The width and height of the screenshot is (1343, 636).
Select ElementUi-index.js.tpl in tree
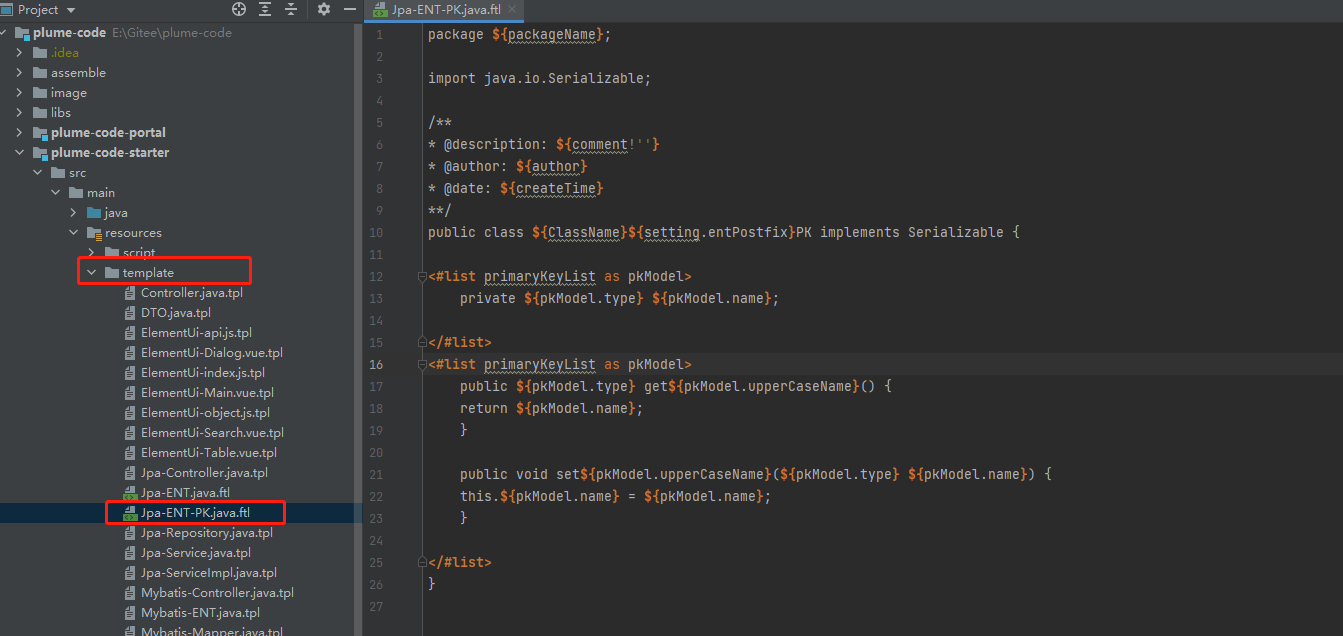pyautogui.click(x=203, y=373)
